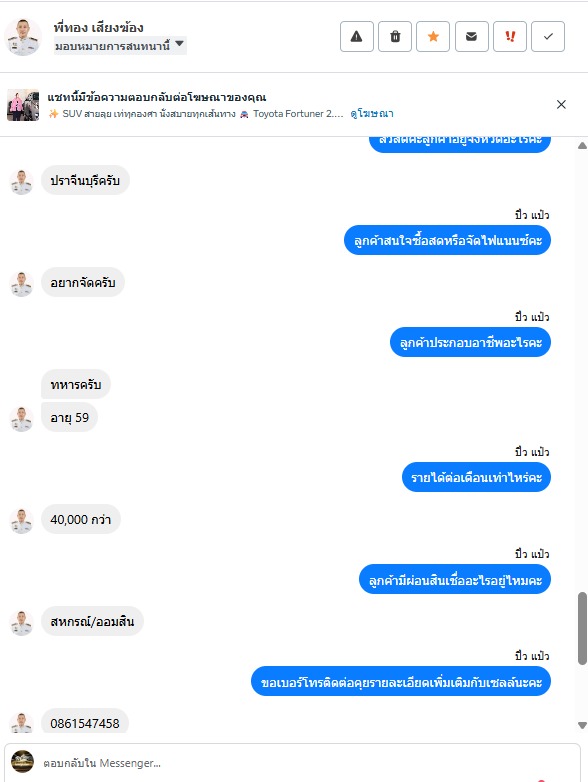Click the Toyota Fortuner ad thumbnail
The image size is (588, 782).
tap(23, 105)
